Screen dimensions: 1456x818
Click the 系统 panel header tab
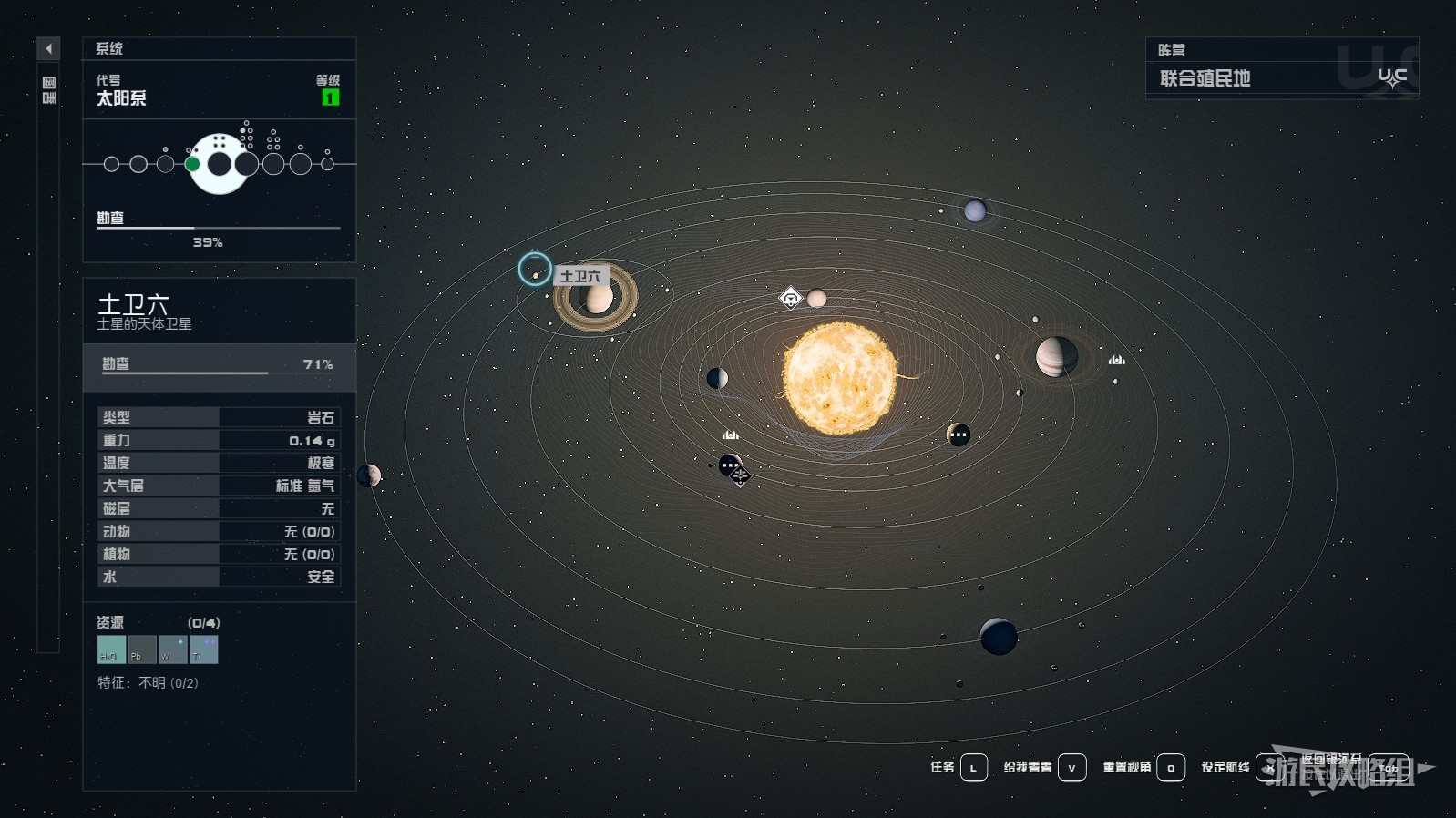pos(219,48)
